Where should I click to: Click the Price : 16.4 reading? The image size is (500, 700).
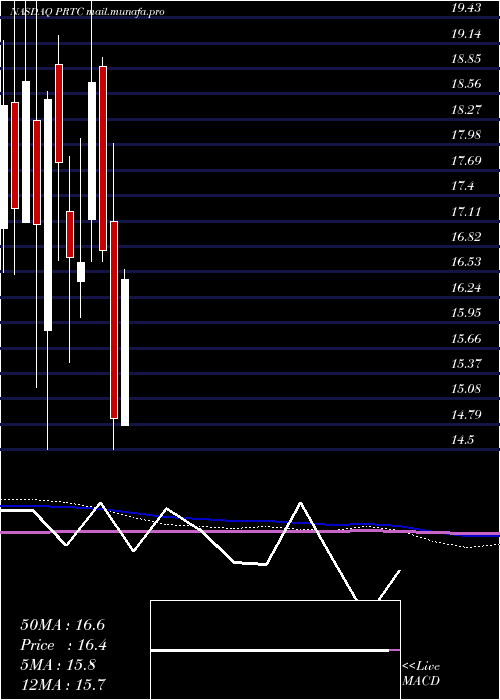[x=63, y=645]
